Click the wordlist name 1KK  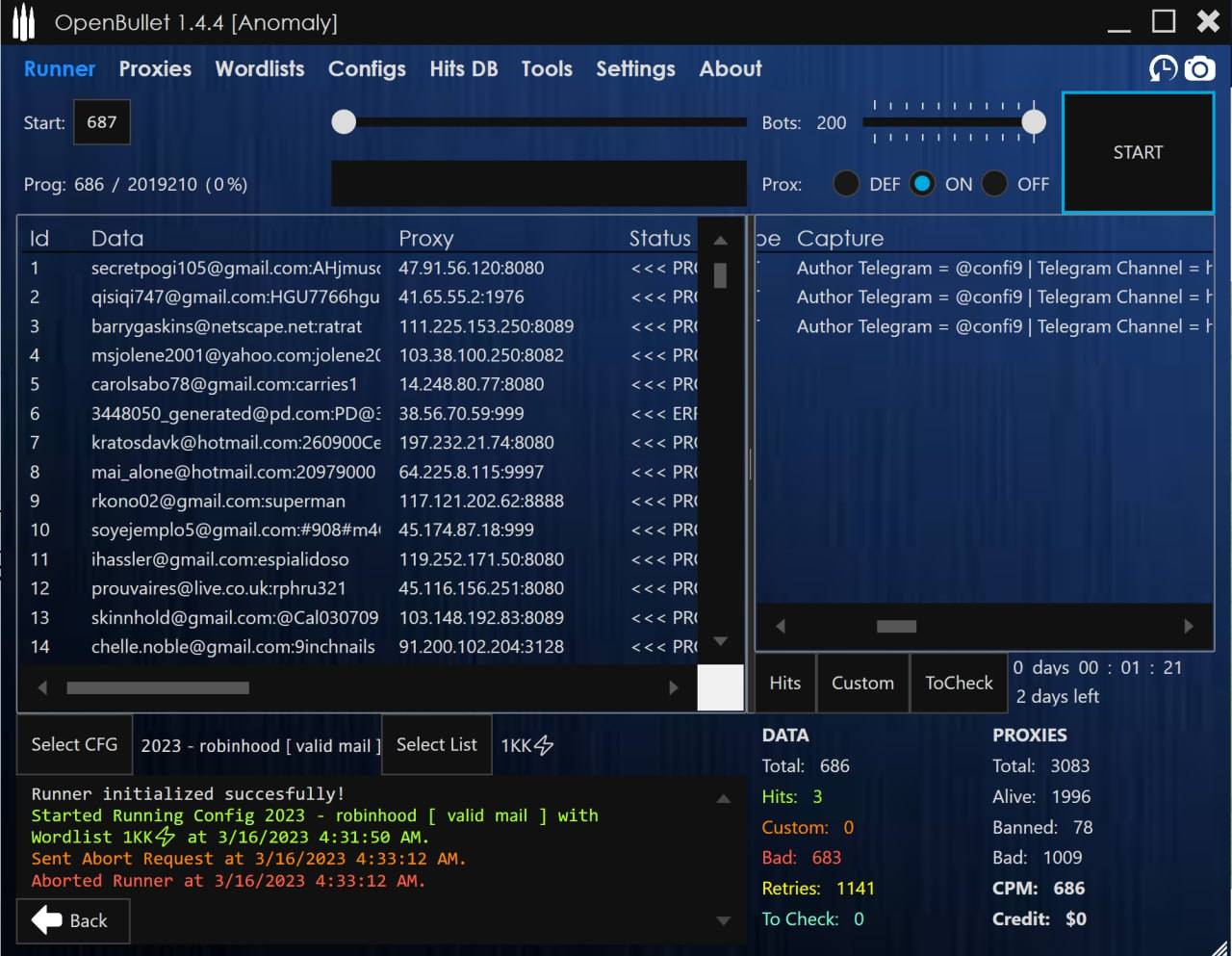point(527,745)
